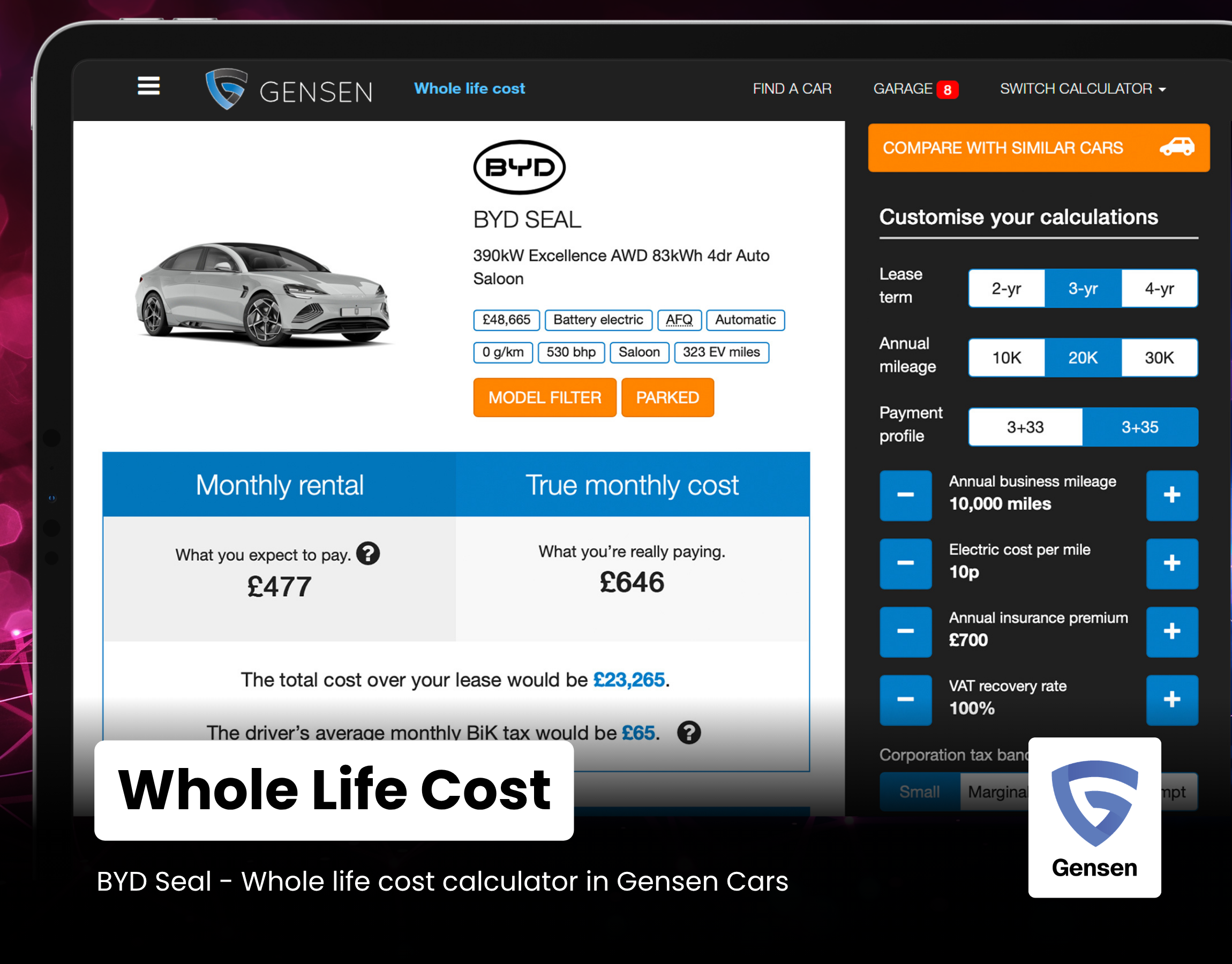Click the Gensen shield logo in header

(226, 88)
